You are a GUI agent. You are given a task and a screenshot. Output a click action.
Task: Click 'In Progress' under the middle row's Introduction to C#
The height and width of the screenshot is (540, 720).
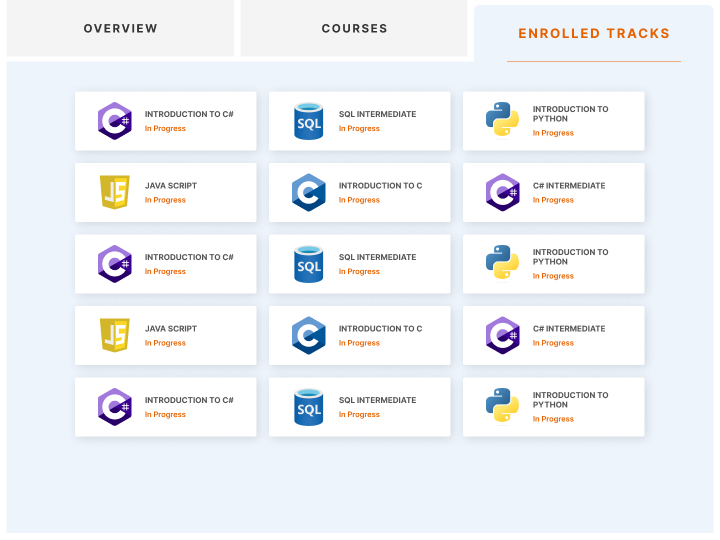[165, 271]
